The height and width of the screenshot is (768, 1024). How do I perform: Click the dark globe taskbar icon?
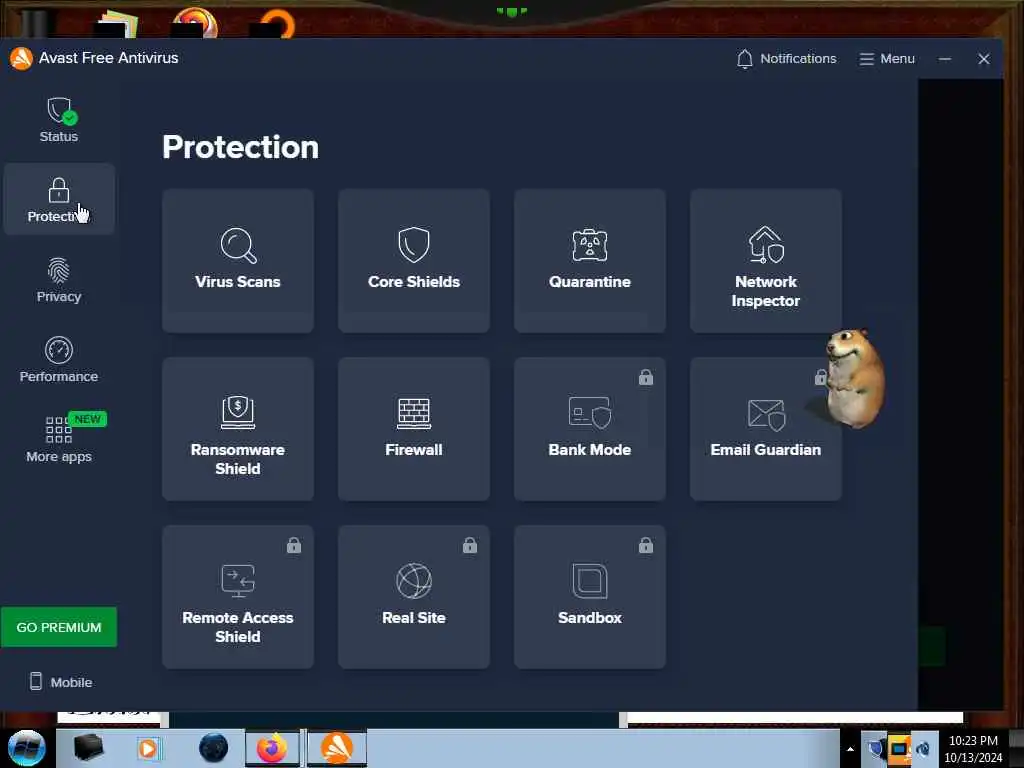214,748
